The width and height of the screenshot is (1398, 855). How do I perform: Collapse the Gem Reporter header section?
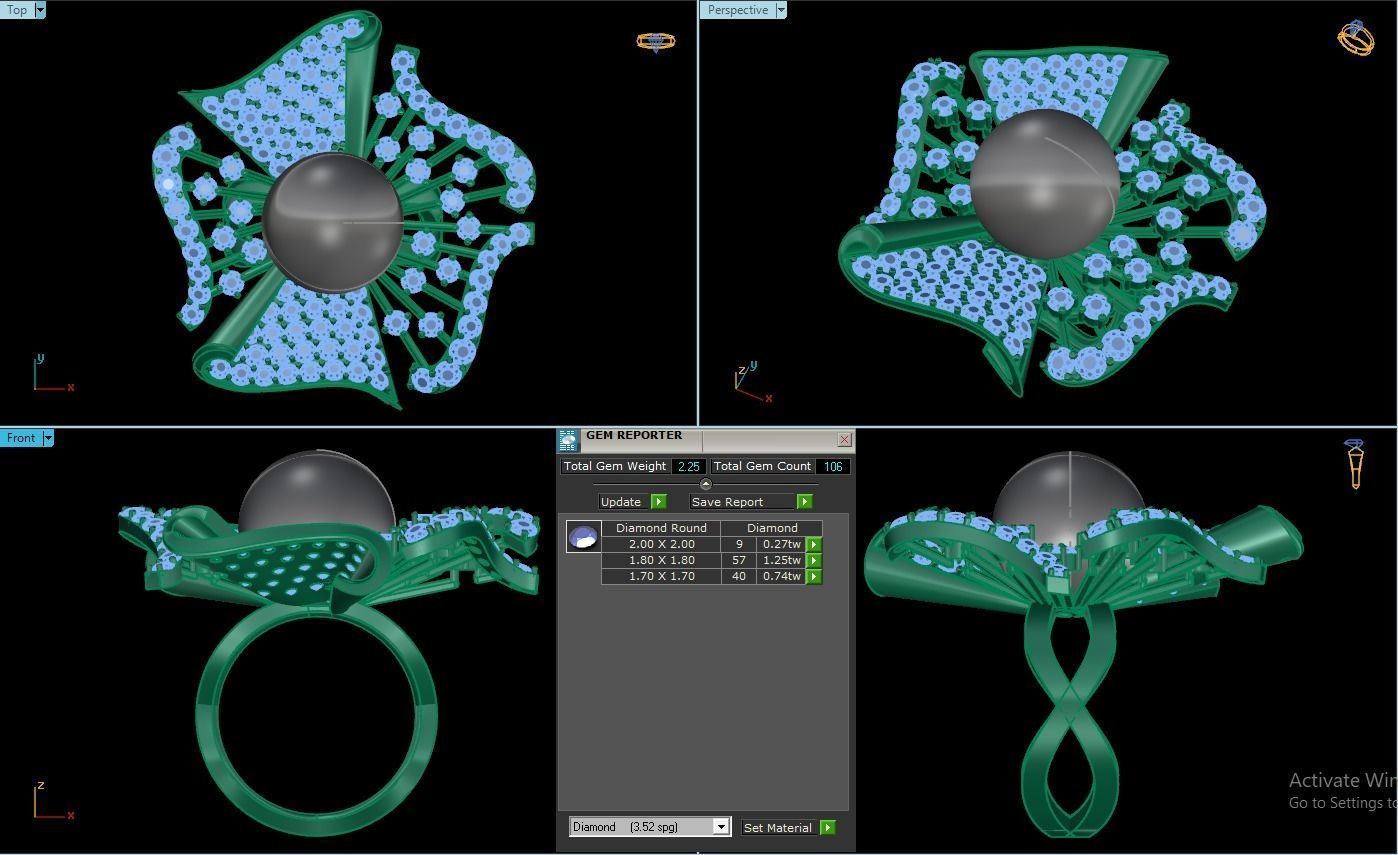point(706,484)
